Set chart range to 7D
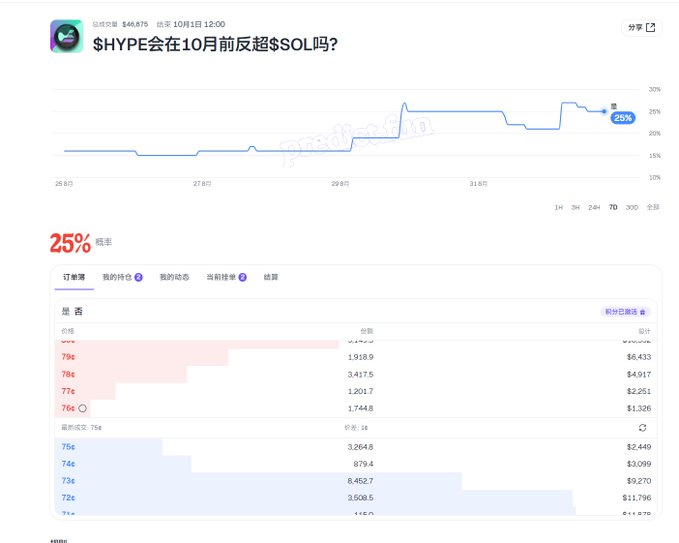679x543 pixels. [613, 207]
